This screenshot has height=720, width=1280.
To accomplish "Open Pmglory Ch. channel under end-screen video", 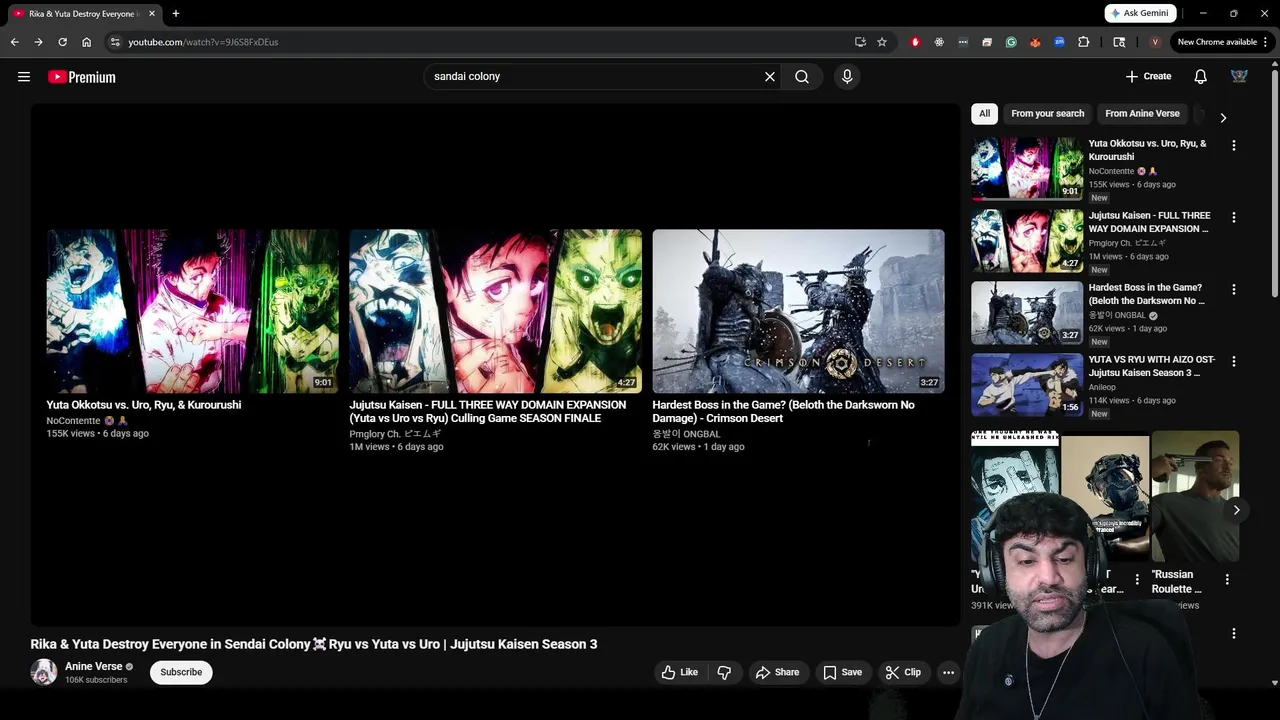I will click(x=395, y=434).
